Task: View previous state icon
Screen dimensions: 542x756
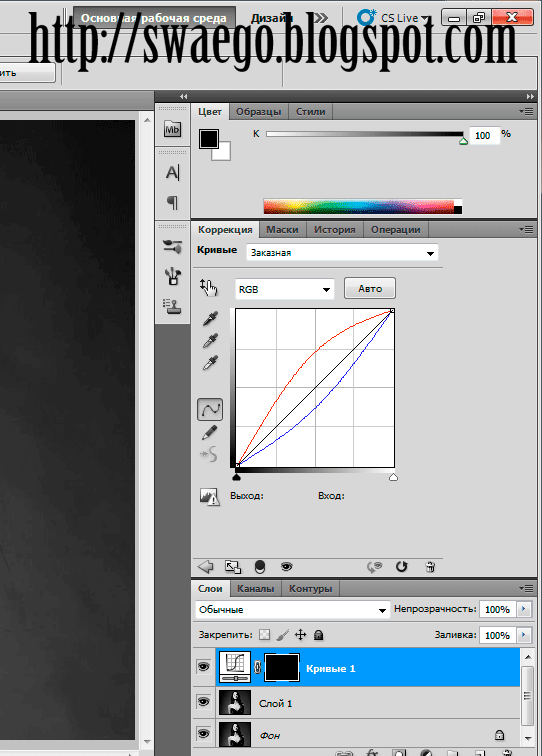Action: coord(375,567)
